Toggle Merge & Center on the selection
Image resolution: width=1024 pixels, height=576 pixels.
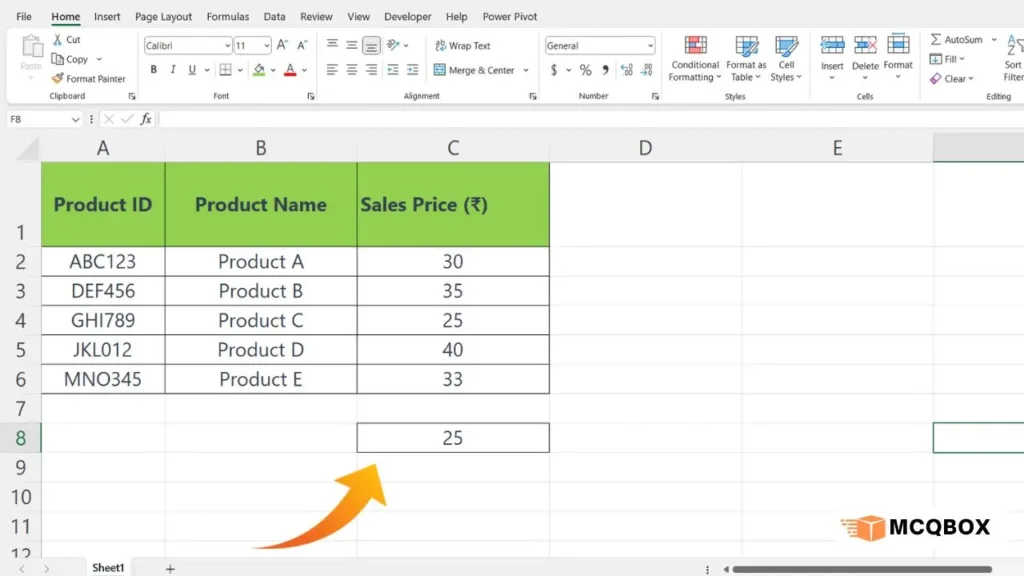pyautogui.click(x=479, y=70)
